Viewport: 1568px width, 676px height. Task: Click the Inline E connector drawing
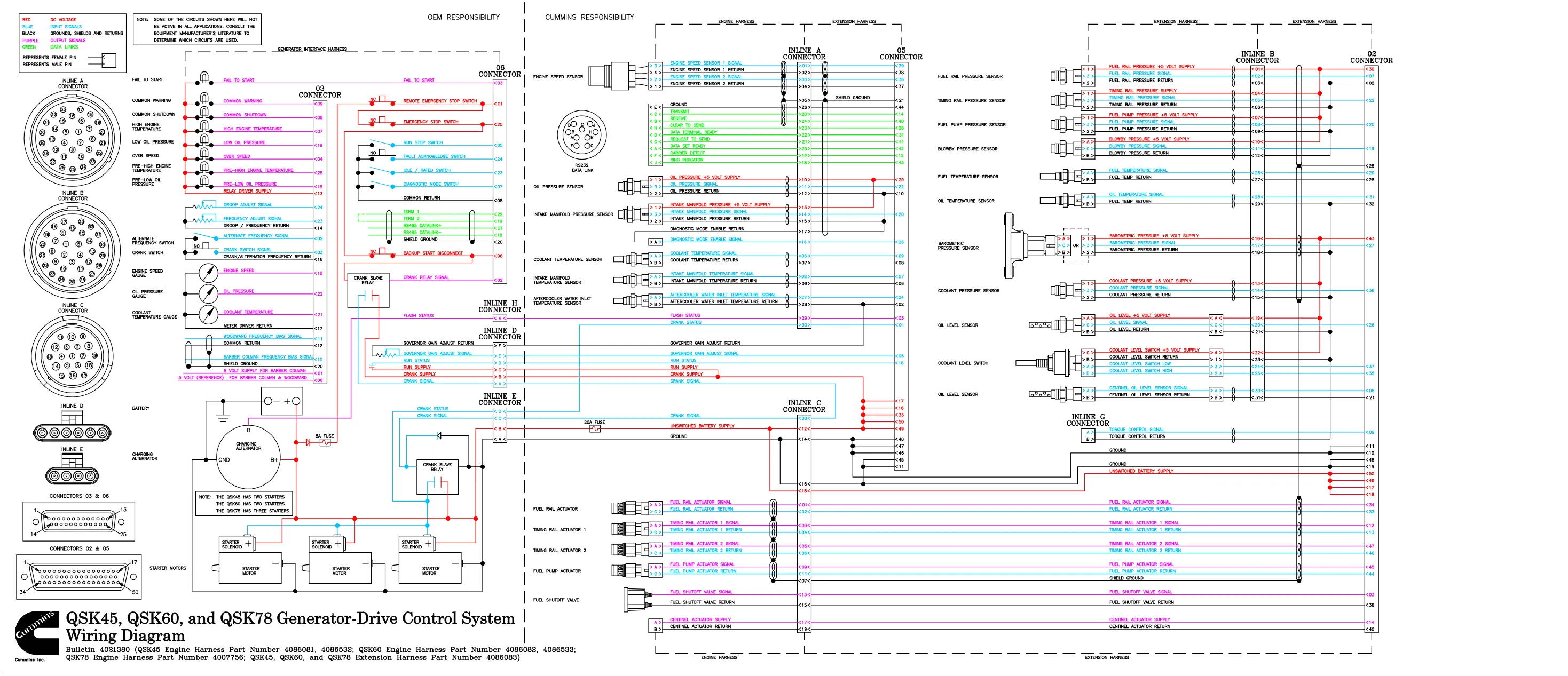pos(72,470)
